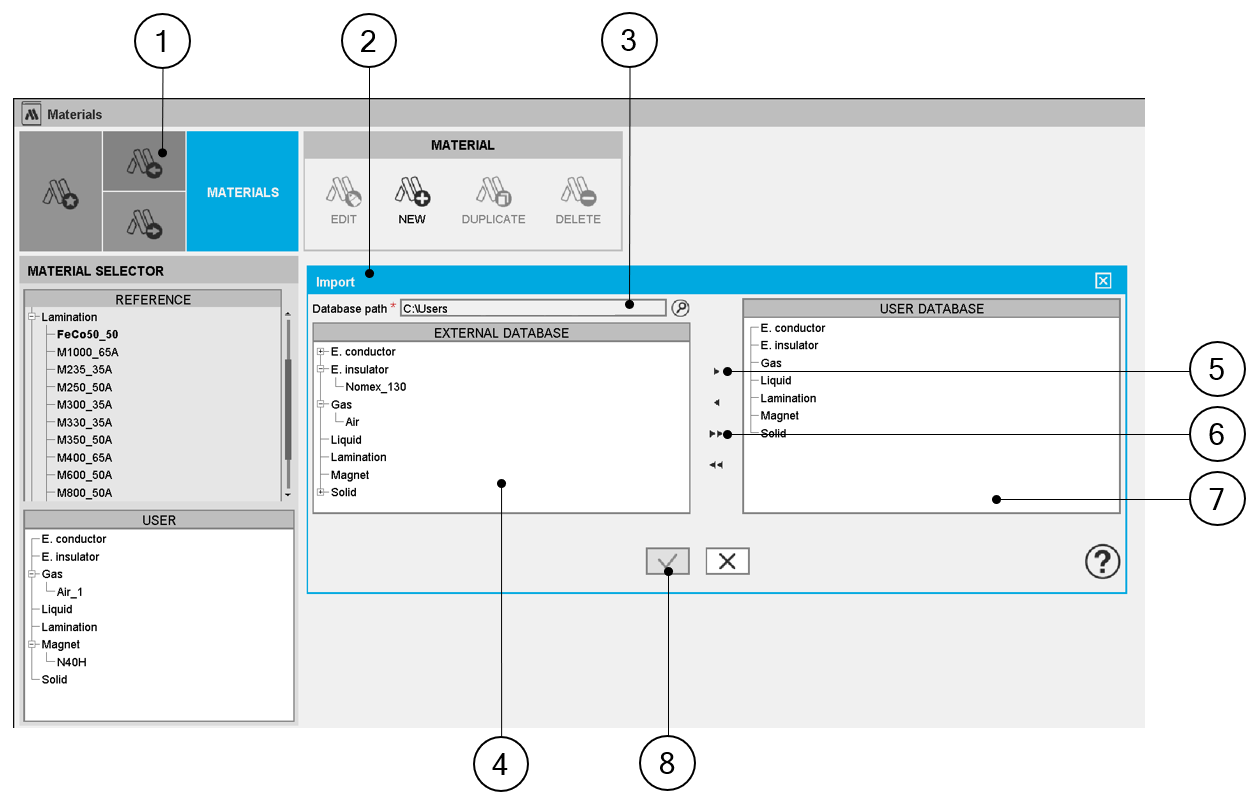Collapse Gas node in External Database
The width and height of the screenshot is (1257, 803).
tap(321, 405)
